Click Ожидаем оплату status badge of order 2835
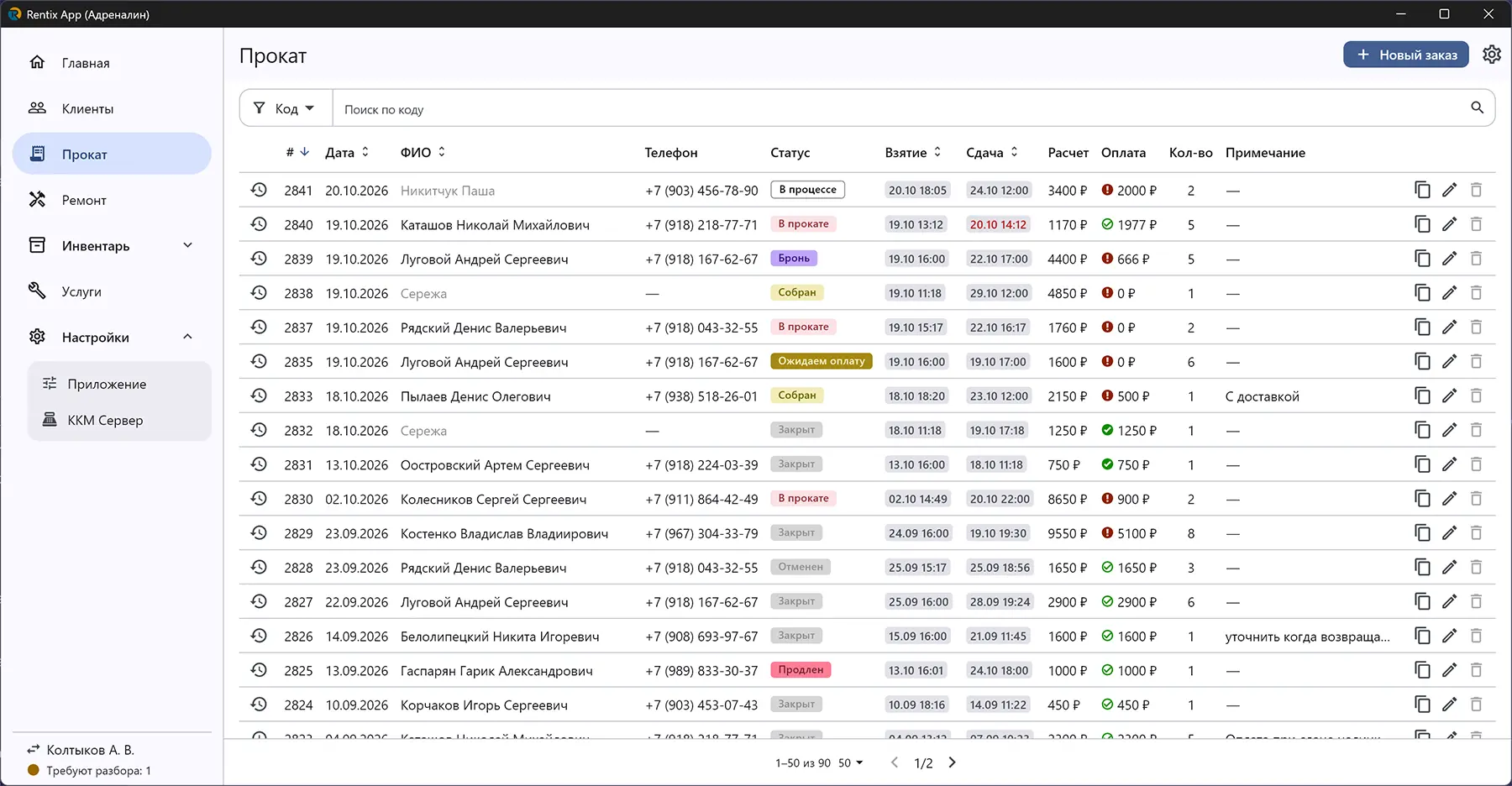The width and height of the screenshot is (1512, 786). (x=822, y=361)
